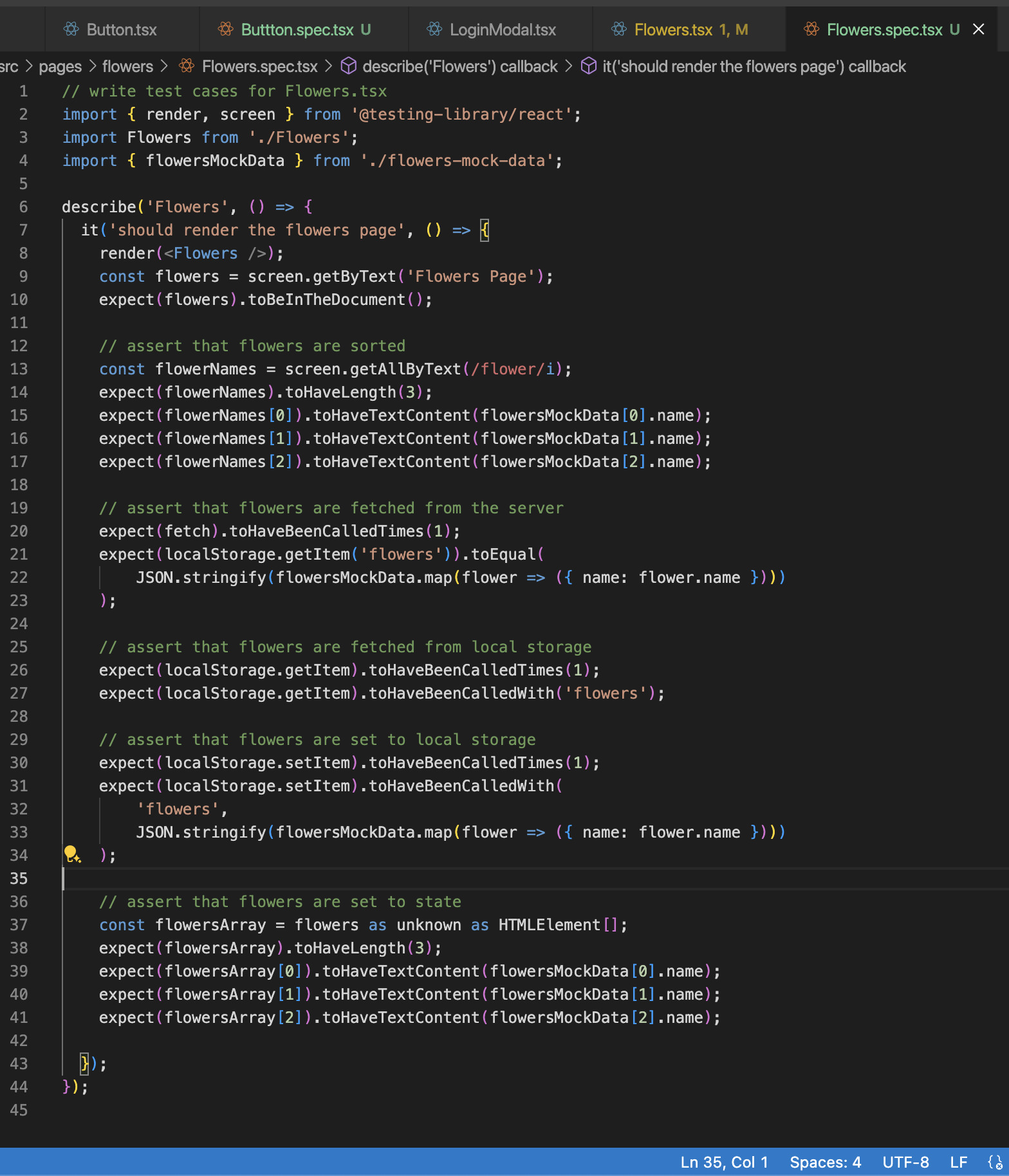
Task: Close the Flowers.spec.tsx tab
Action: [x=979, y=29]
